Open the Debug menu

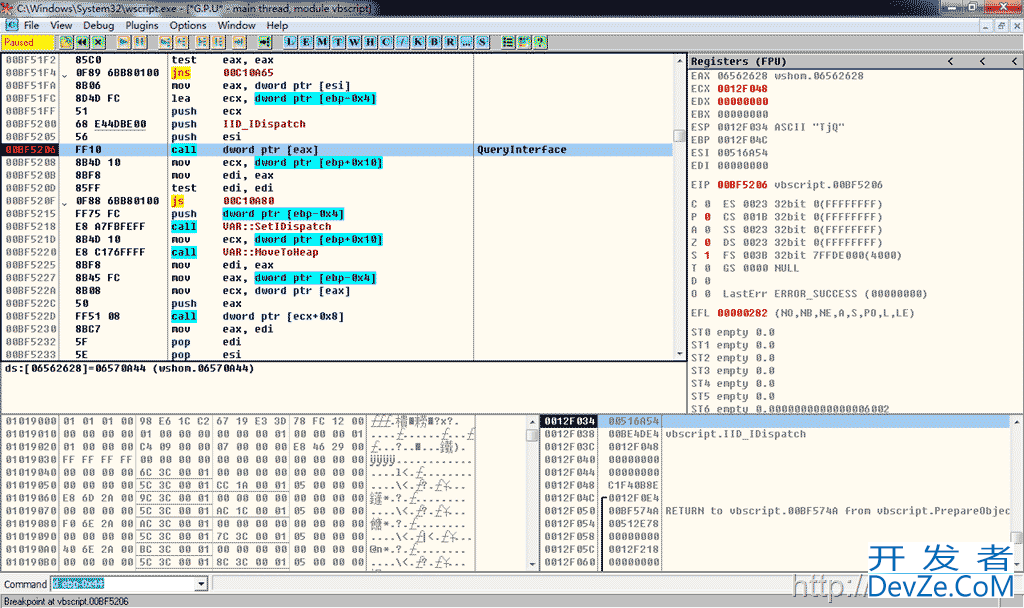[99, 25]
